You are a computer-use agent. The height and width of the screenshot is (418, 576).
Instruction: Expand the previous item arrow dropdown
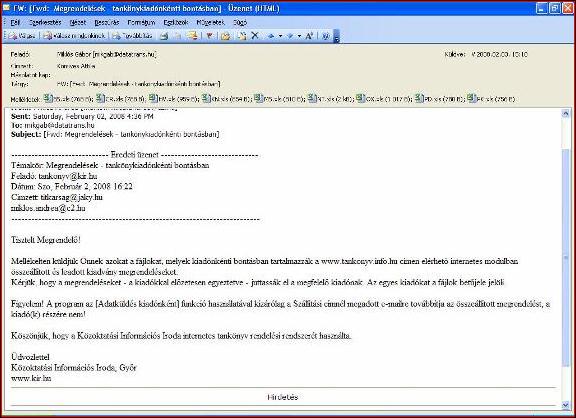(280, 36)
